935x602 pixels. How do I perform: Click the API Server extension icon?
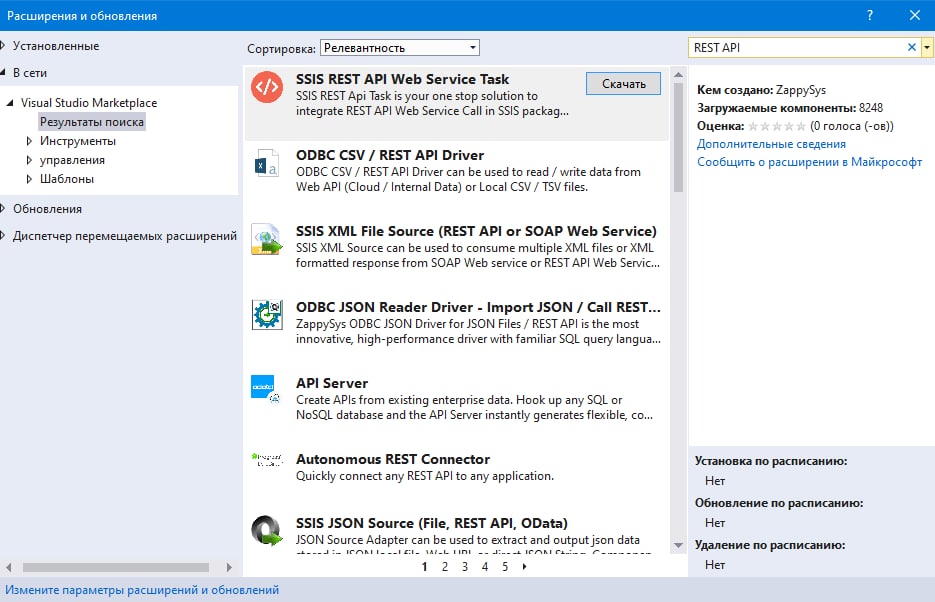click(265, 389)
